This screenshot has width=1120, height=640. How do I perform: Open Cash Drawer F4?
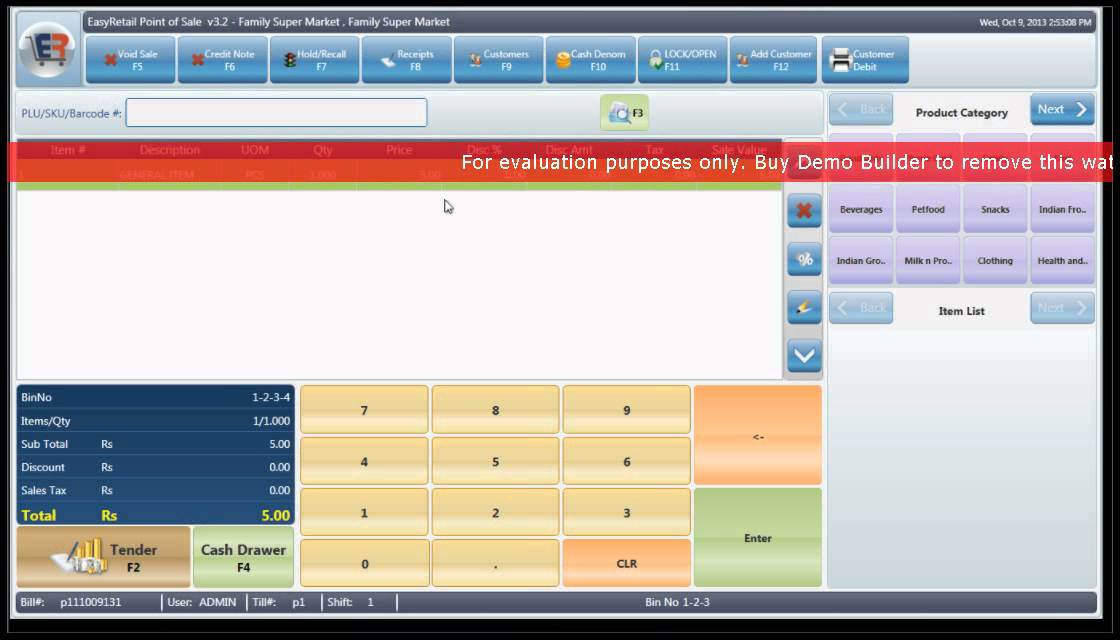(x=244, y=557)
